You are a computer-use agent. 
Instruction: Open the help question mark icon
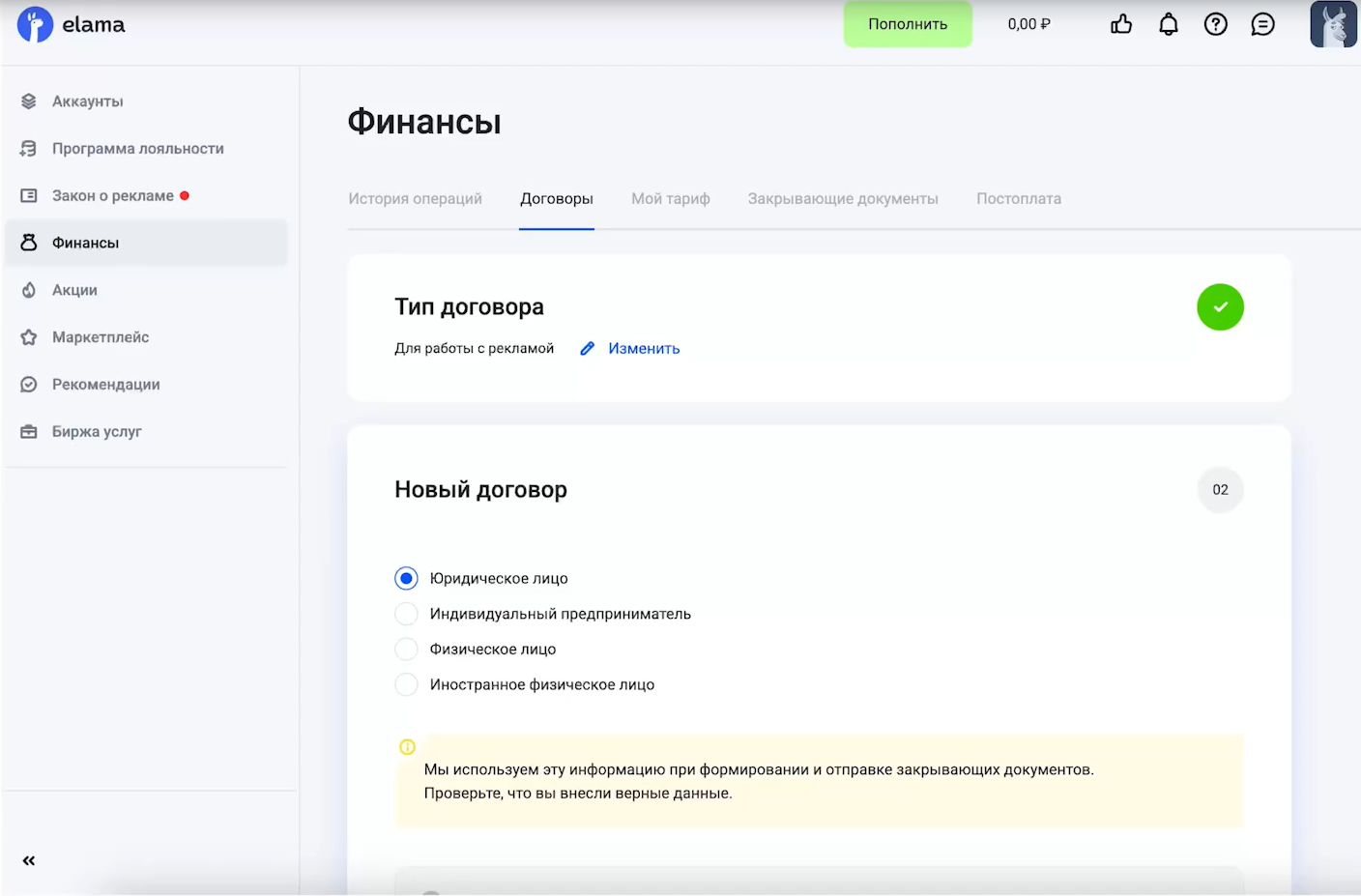point(1215,24)
